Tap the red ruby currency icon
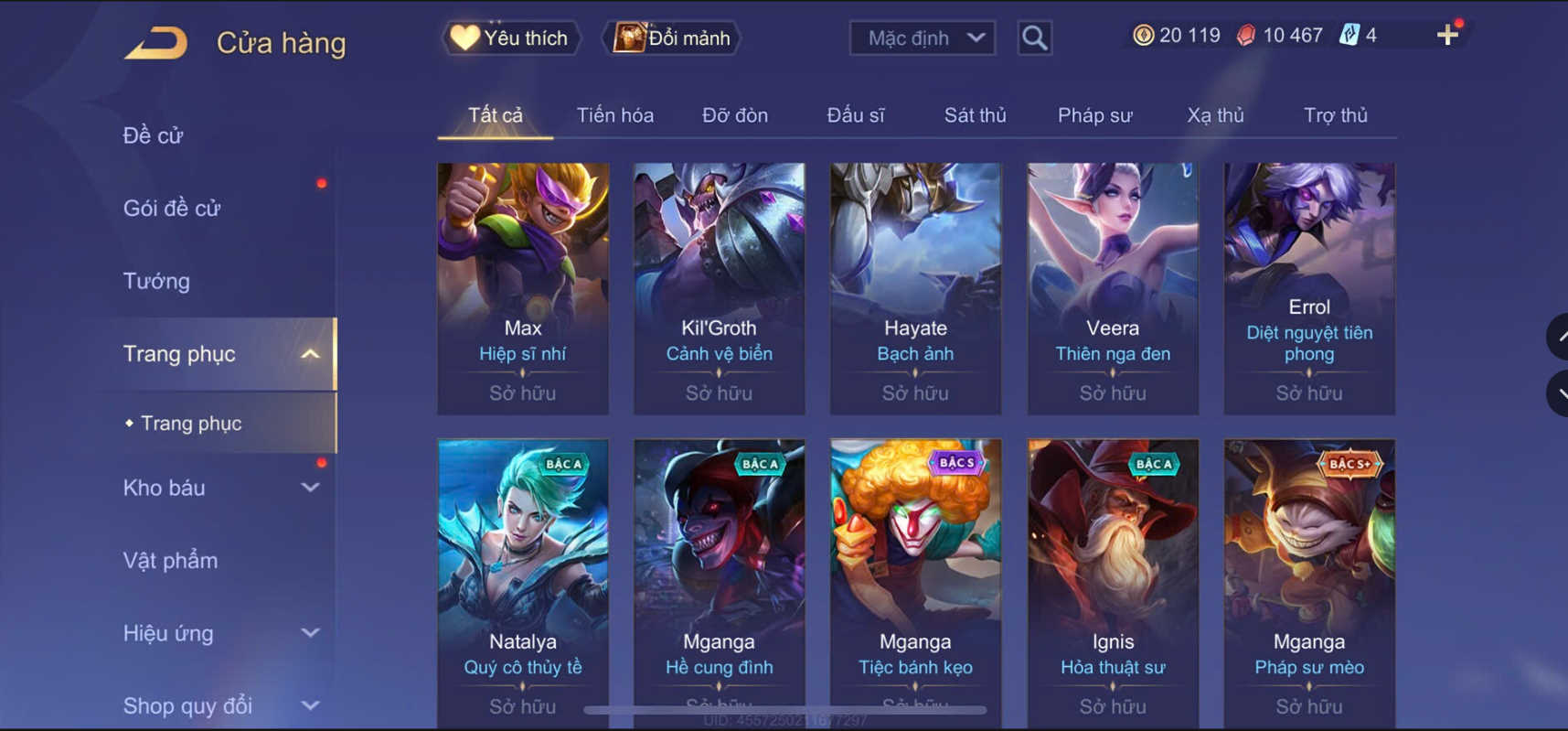1568x731 pixels. point(1245,35)
